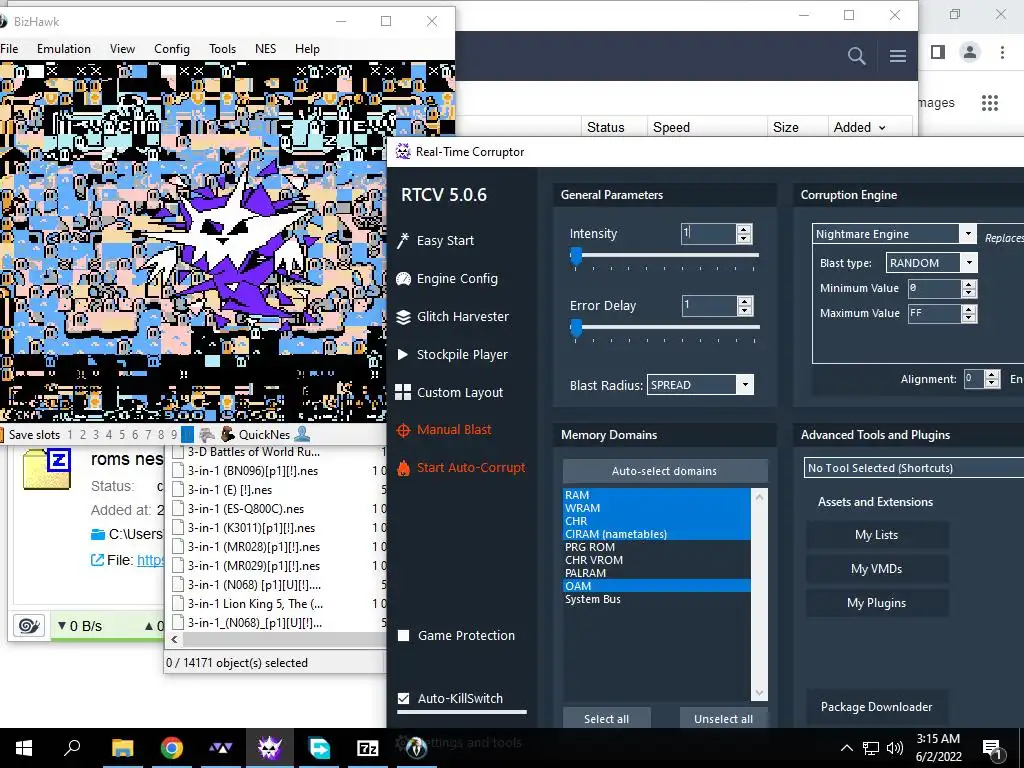Click the browser side panel icon
This screenshot has width=1024, height=768.
[x=938, y=52]
